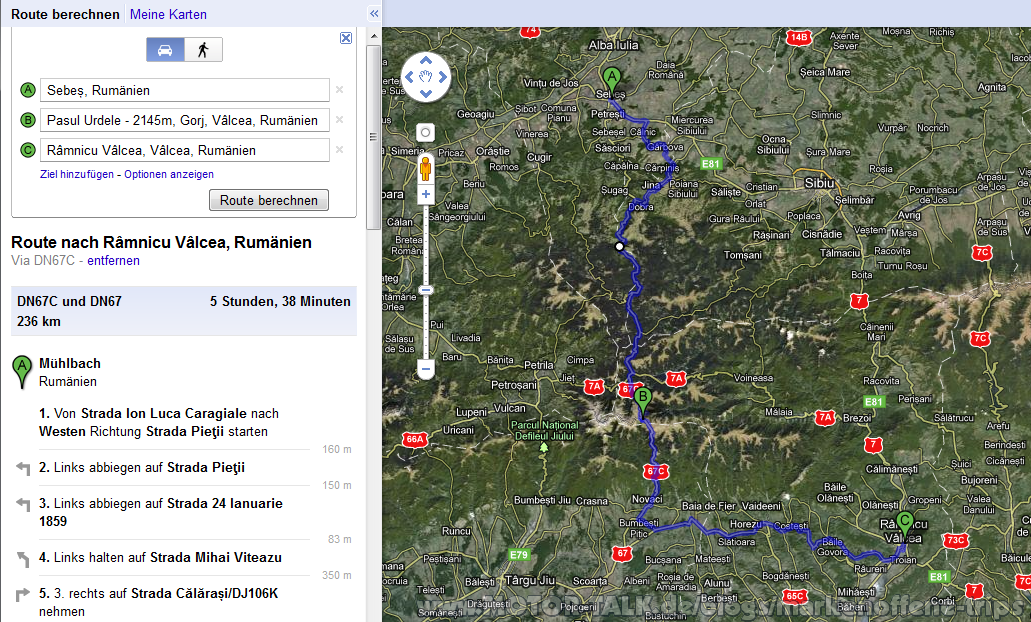Open the overview map circle icon
Screen dimensions: 1031x622
point(425,132)
